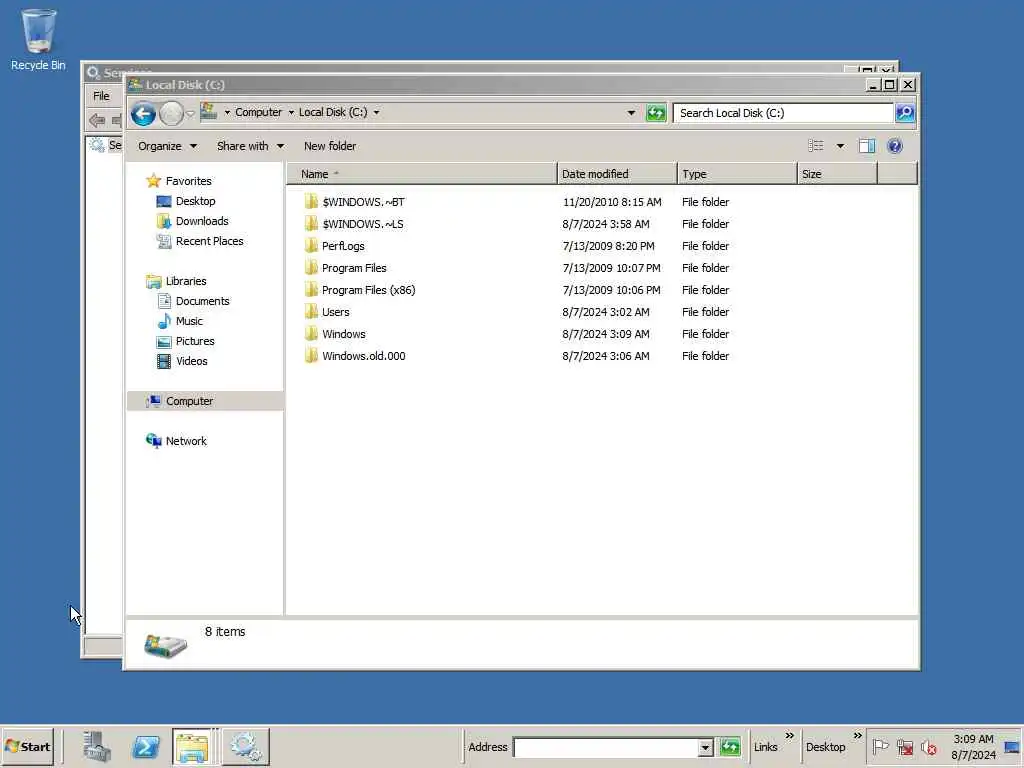Go to Downloads in Favorites
This screenshot has width=1024, height=768.
pyautogui.click(x=193, y=221)
